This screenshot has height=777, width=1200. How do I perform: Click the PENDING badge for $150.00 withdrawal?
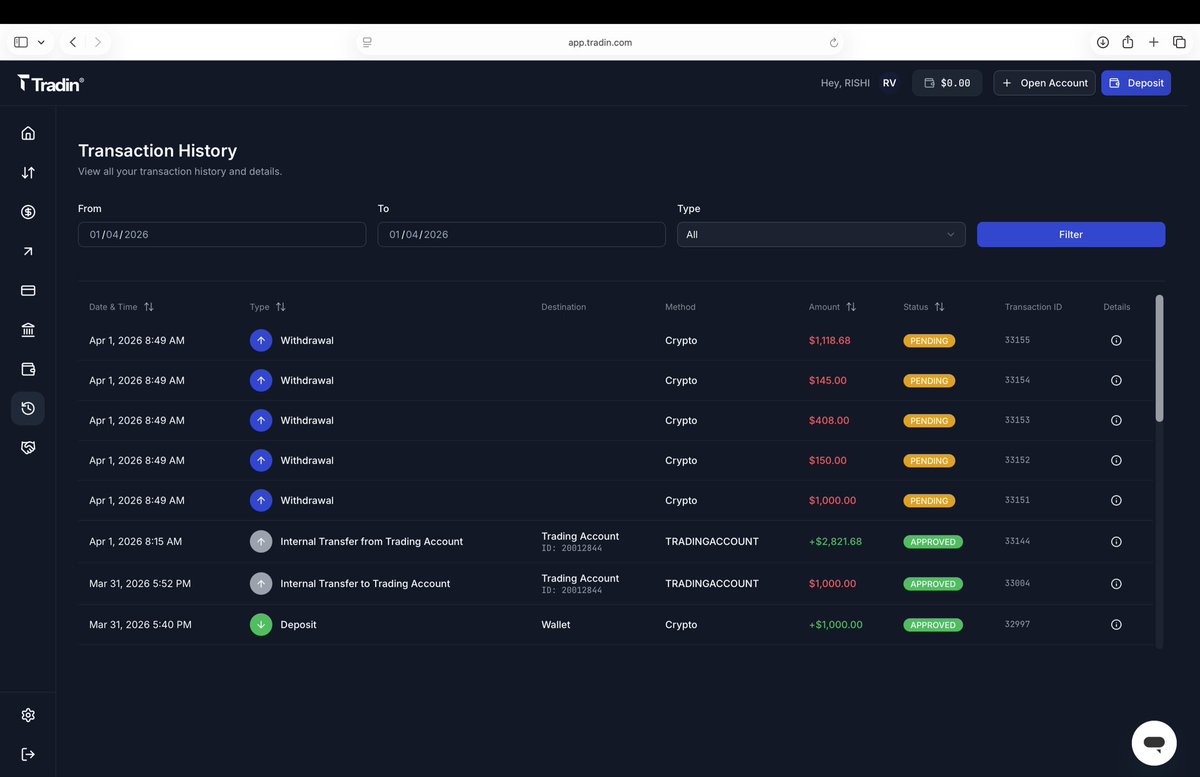(929, 461)
